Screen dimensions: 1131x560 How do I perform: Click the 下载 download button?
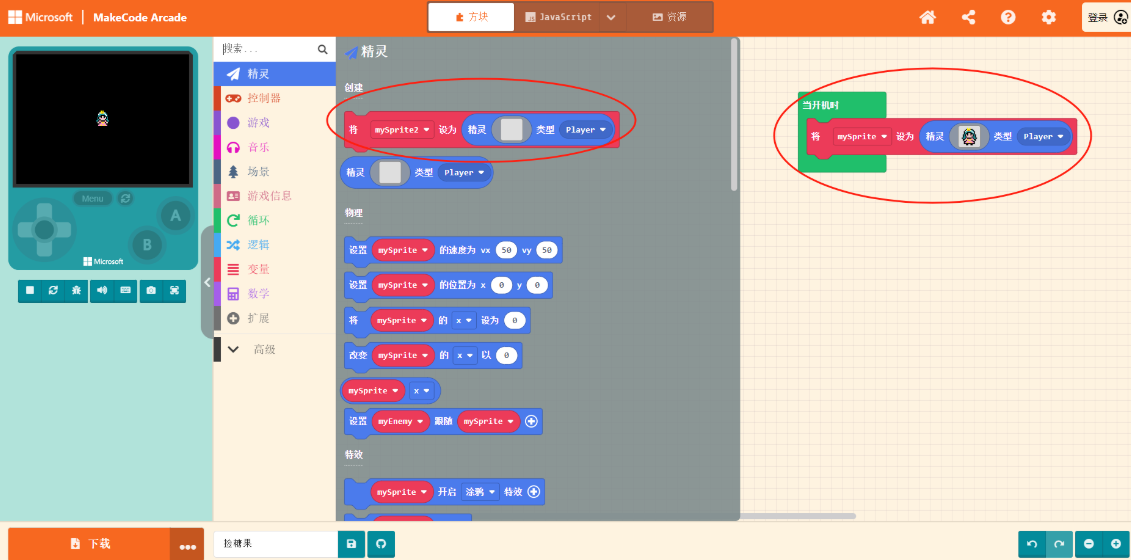(x=90, y=544)
